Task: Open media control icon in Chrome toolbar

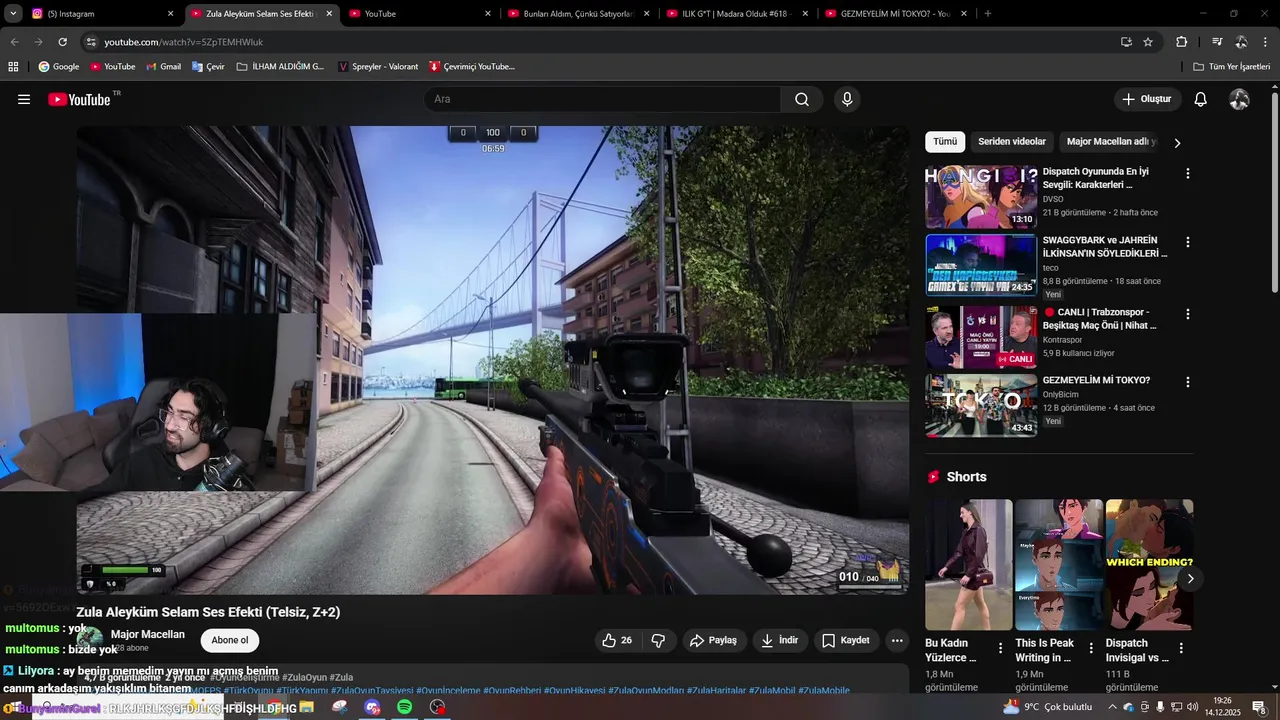Action: [x=1217, y=42]
